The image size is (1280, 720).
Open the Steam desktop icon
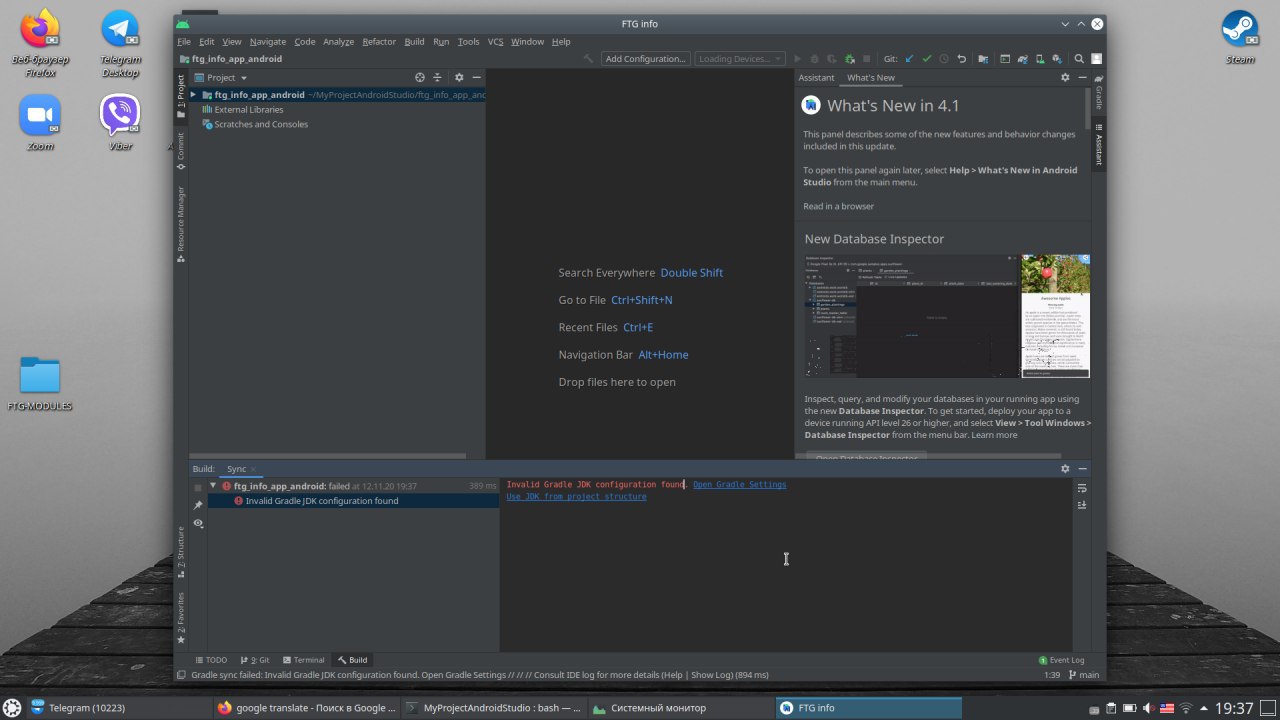coord(1240,35)
